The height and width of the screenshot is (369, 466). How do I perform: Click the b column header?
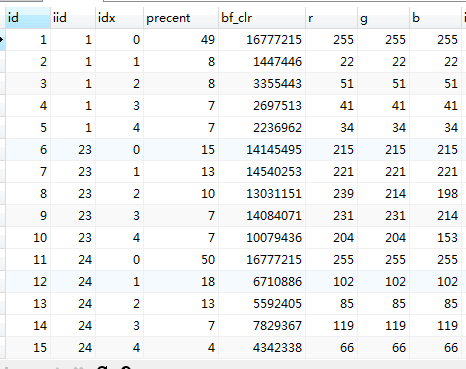tap(435, 18)
